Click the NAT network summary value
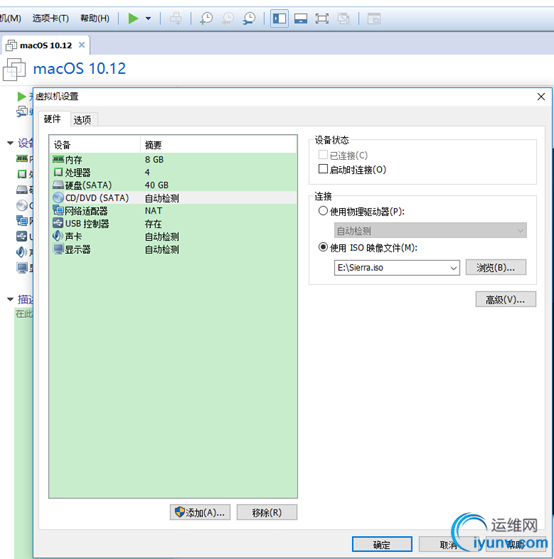 pyautogui.click(x=153, y=211)
